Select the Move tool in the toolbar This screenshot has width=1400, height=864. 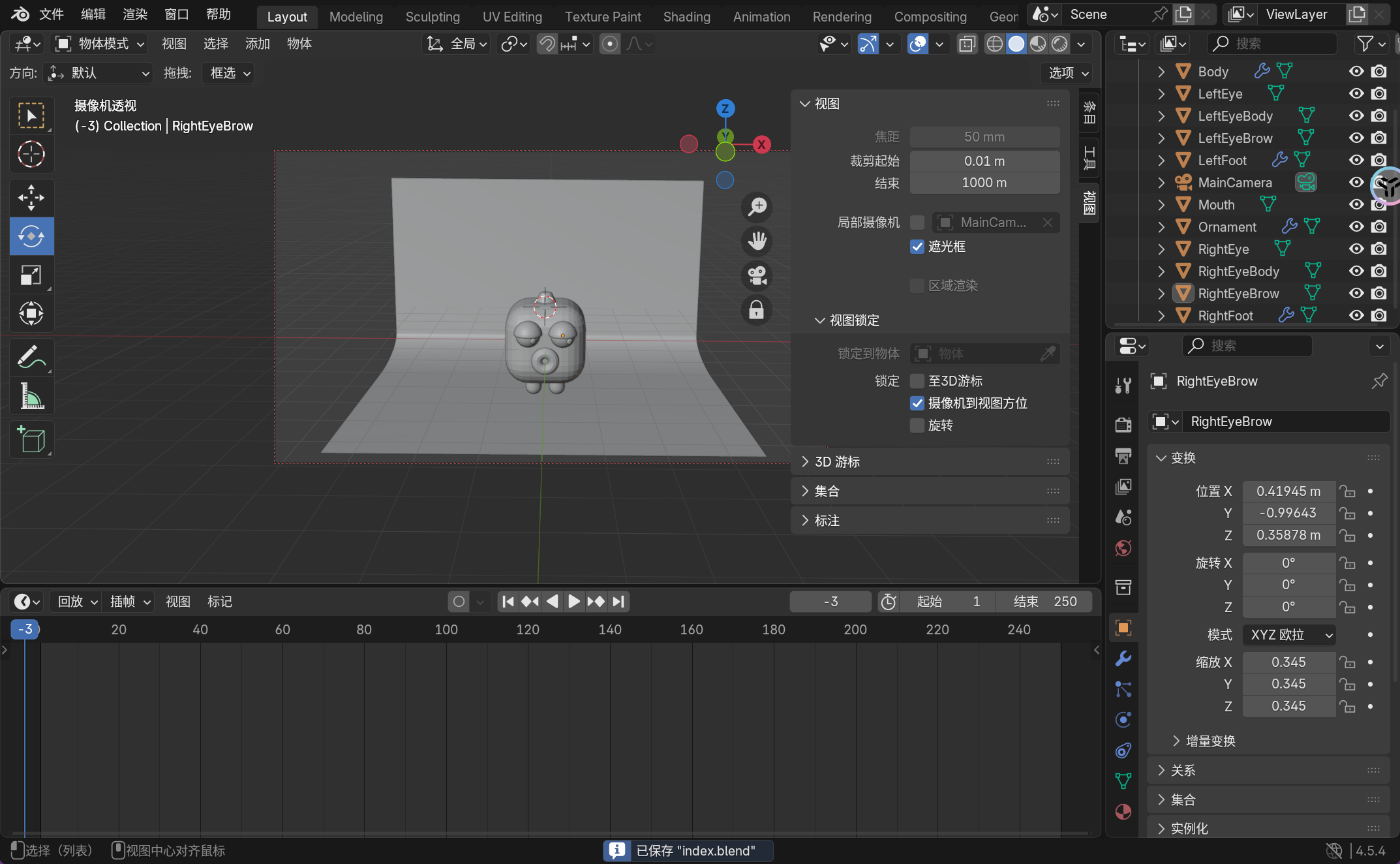tap(31, 197)
